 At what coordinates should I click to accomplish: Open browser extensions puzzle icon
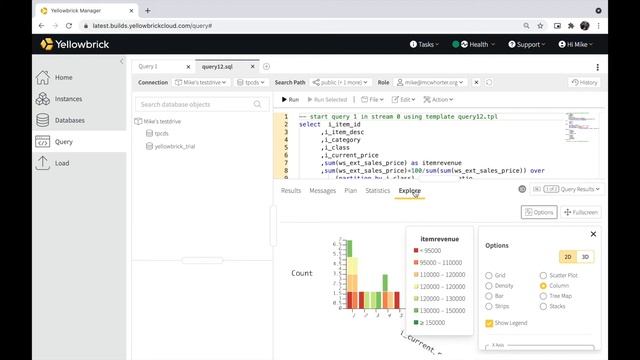click(571, 26)
